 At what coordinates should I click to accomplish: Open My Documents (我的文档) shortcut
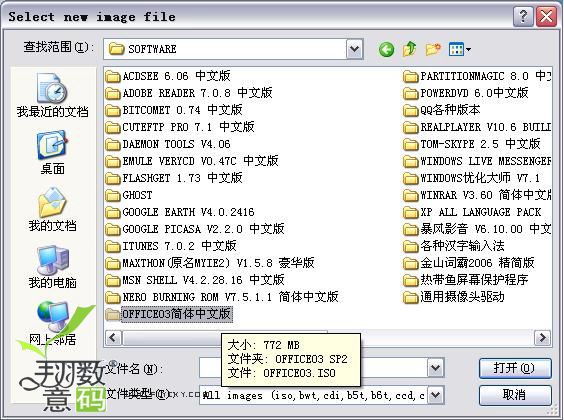[52, 210]
